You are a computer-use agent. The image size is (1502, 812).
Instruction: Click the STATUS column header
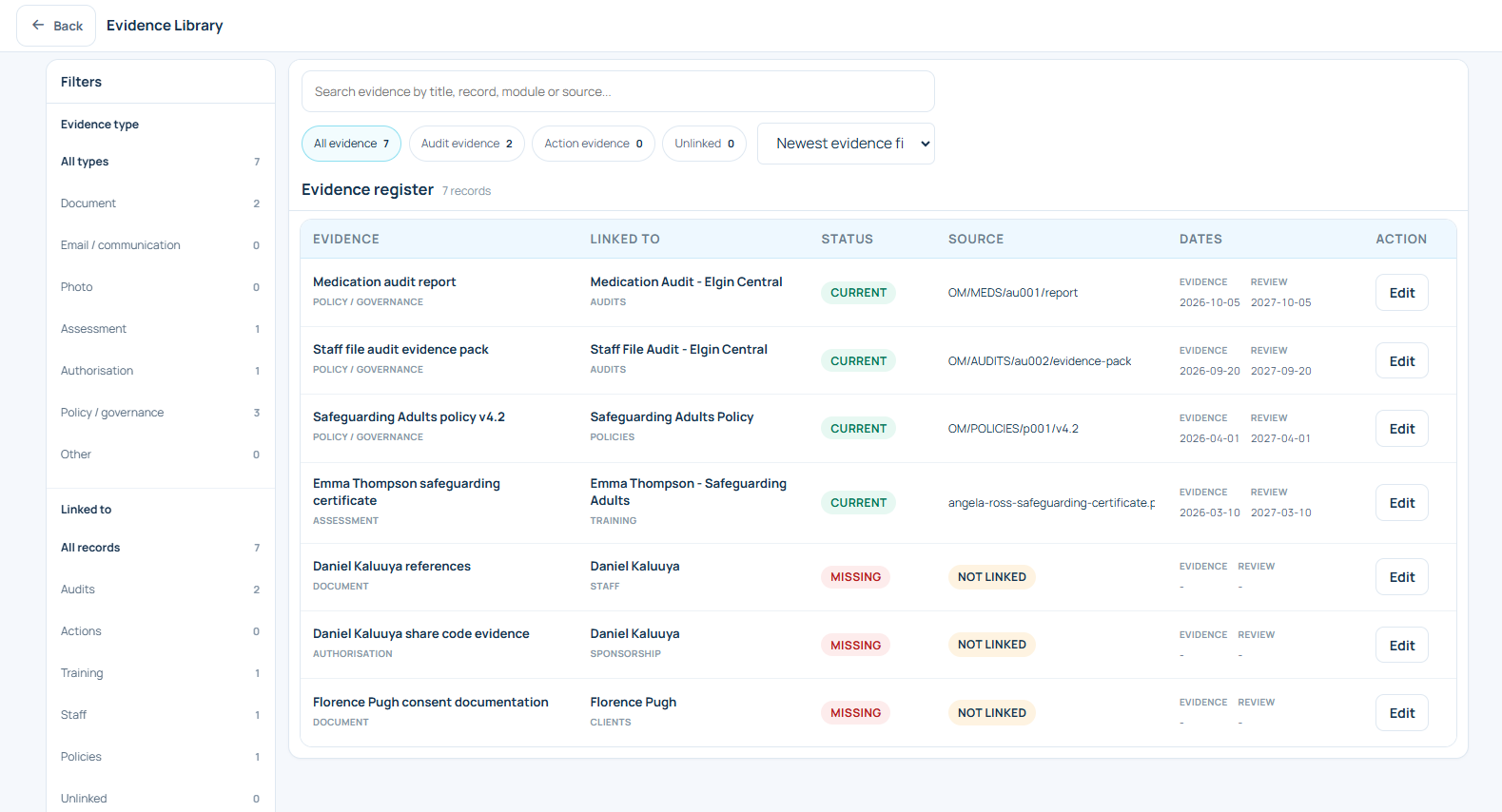[847, 240]
